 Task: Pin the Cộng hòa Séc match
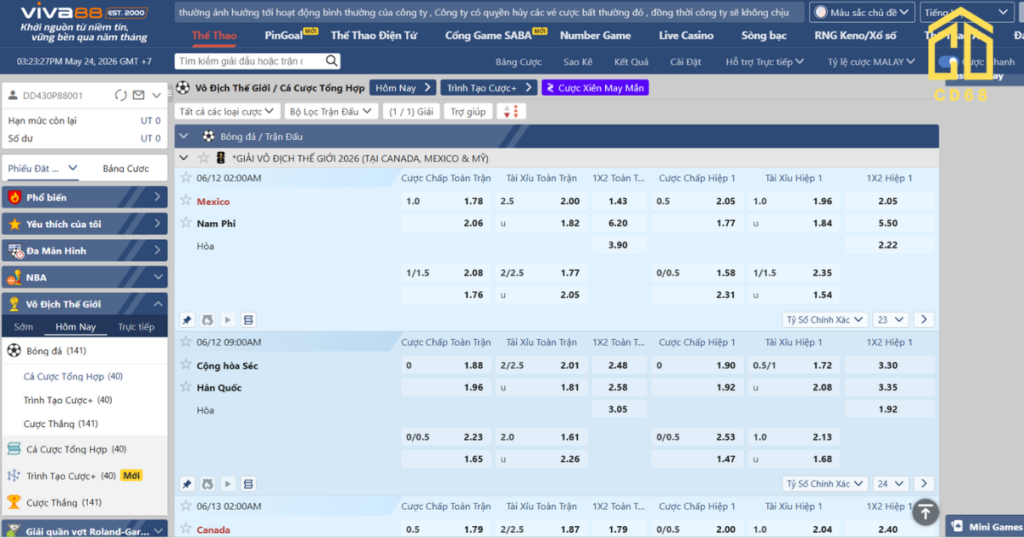(187, 484)
